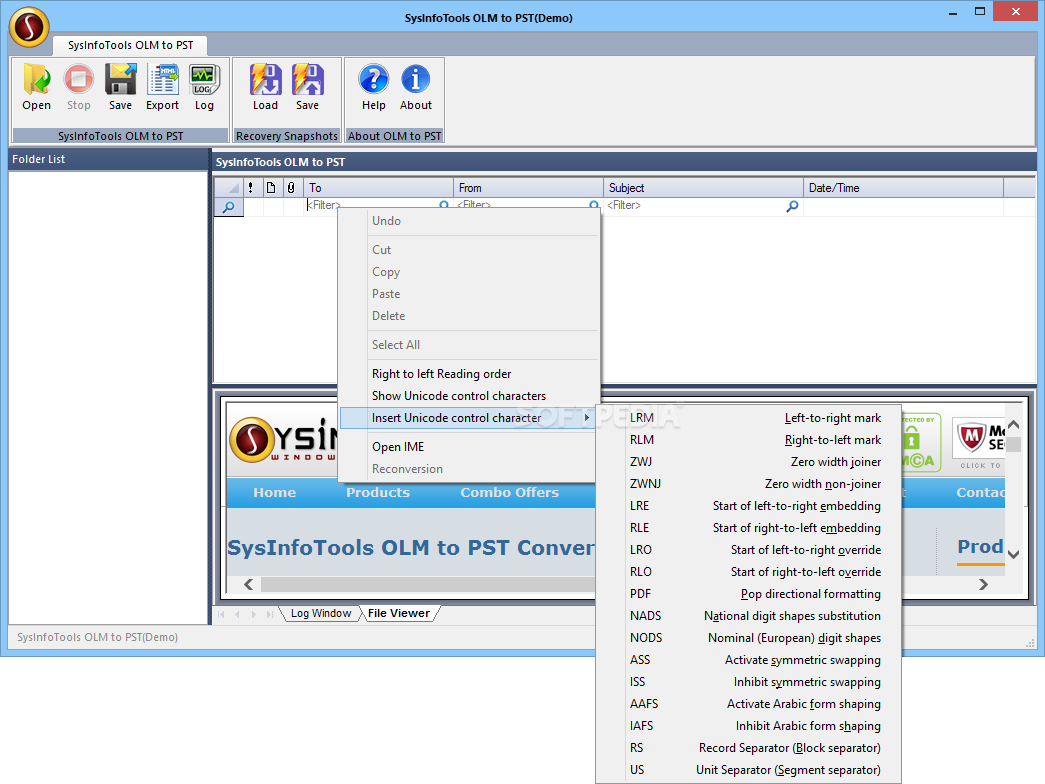Click the viewer scroll-down arrow

pos(1014,554)
